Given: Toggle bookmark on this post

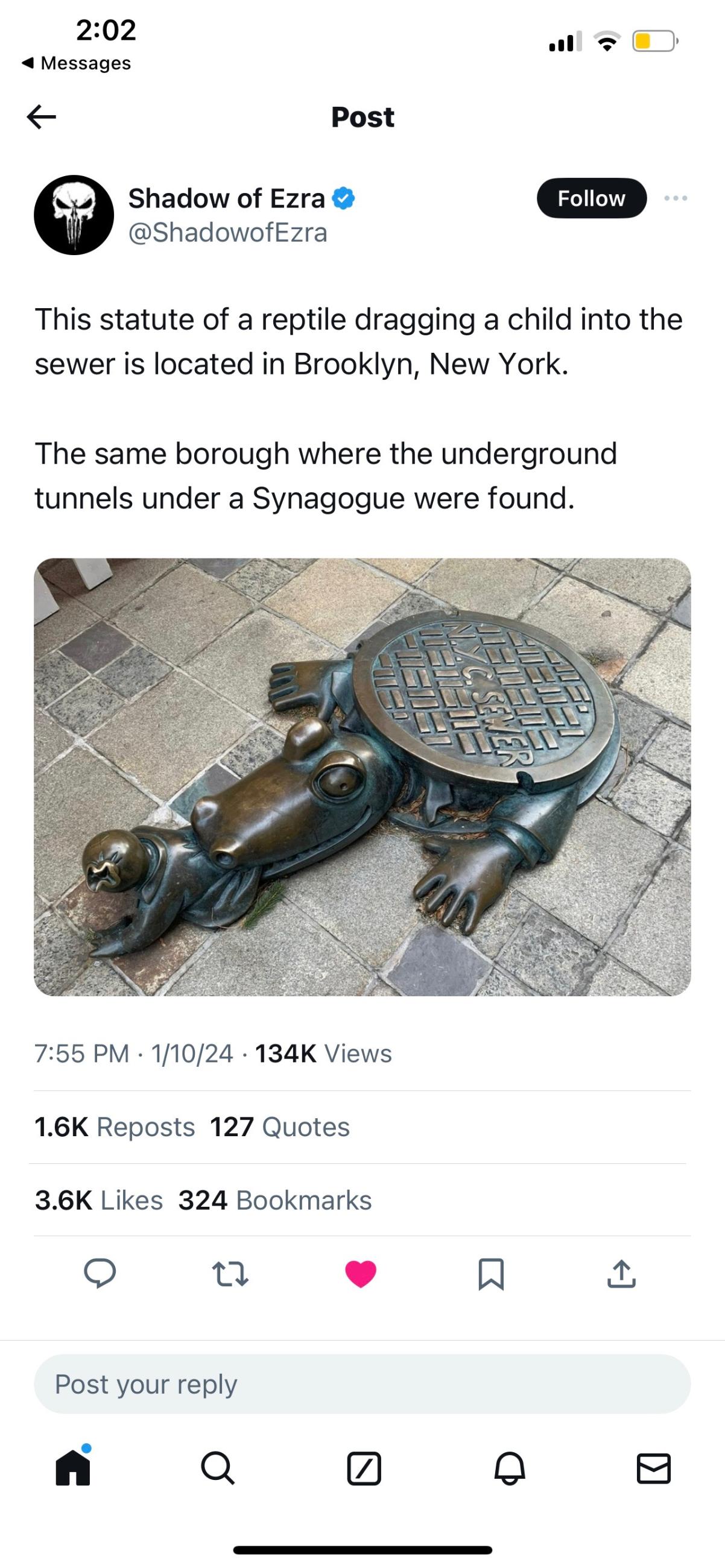Looking at the screenshot, I should 490,1274.
